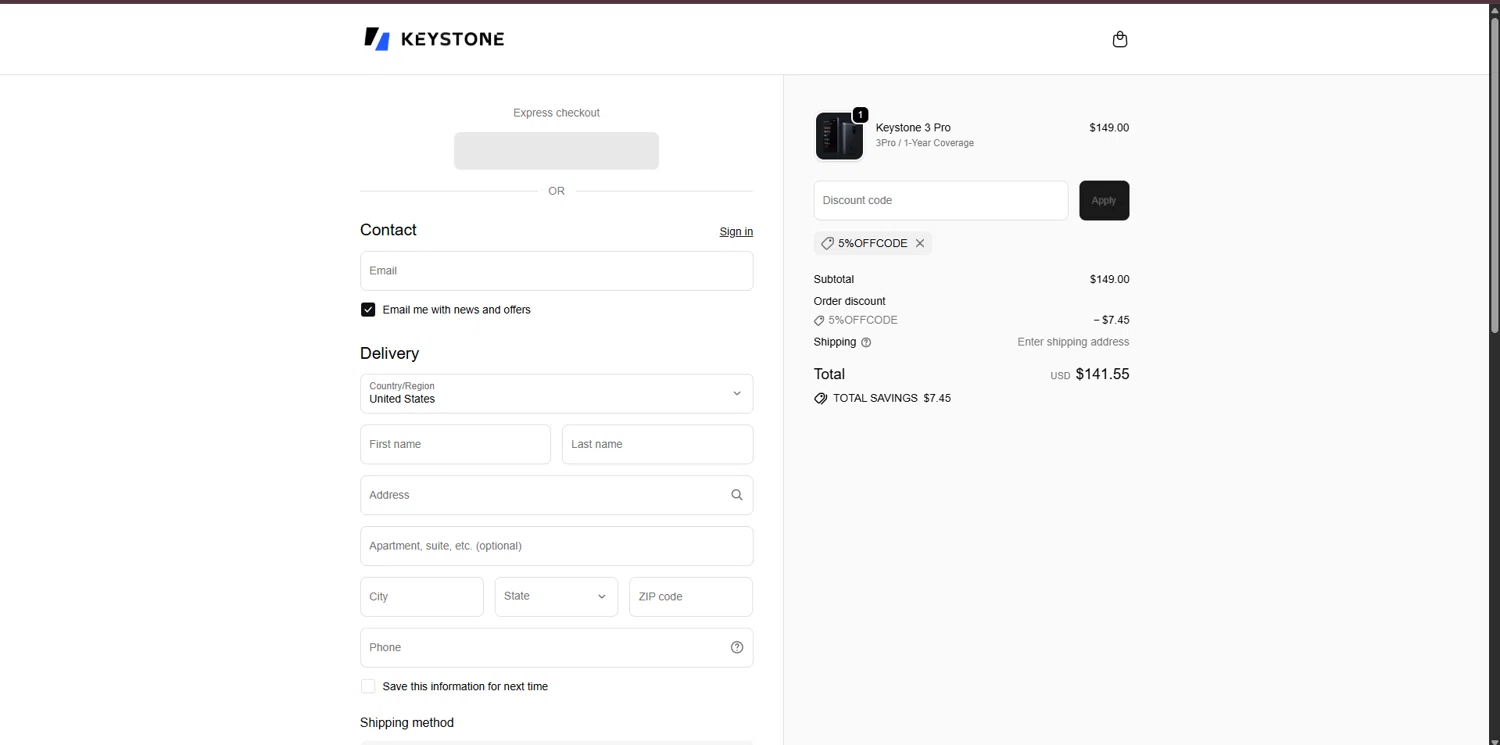
Task: Untick Email me with news and offers
Action: click(368, 310)
